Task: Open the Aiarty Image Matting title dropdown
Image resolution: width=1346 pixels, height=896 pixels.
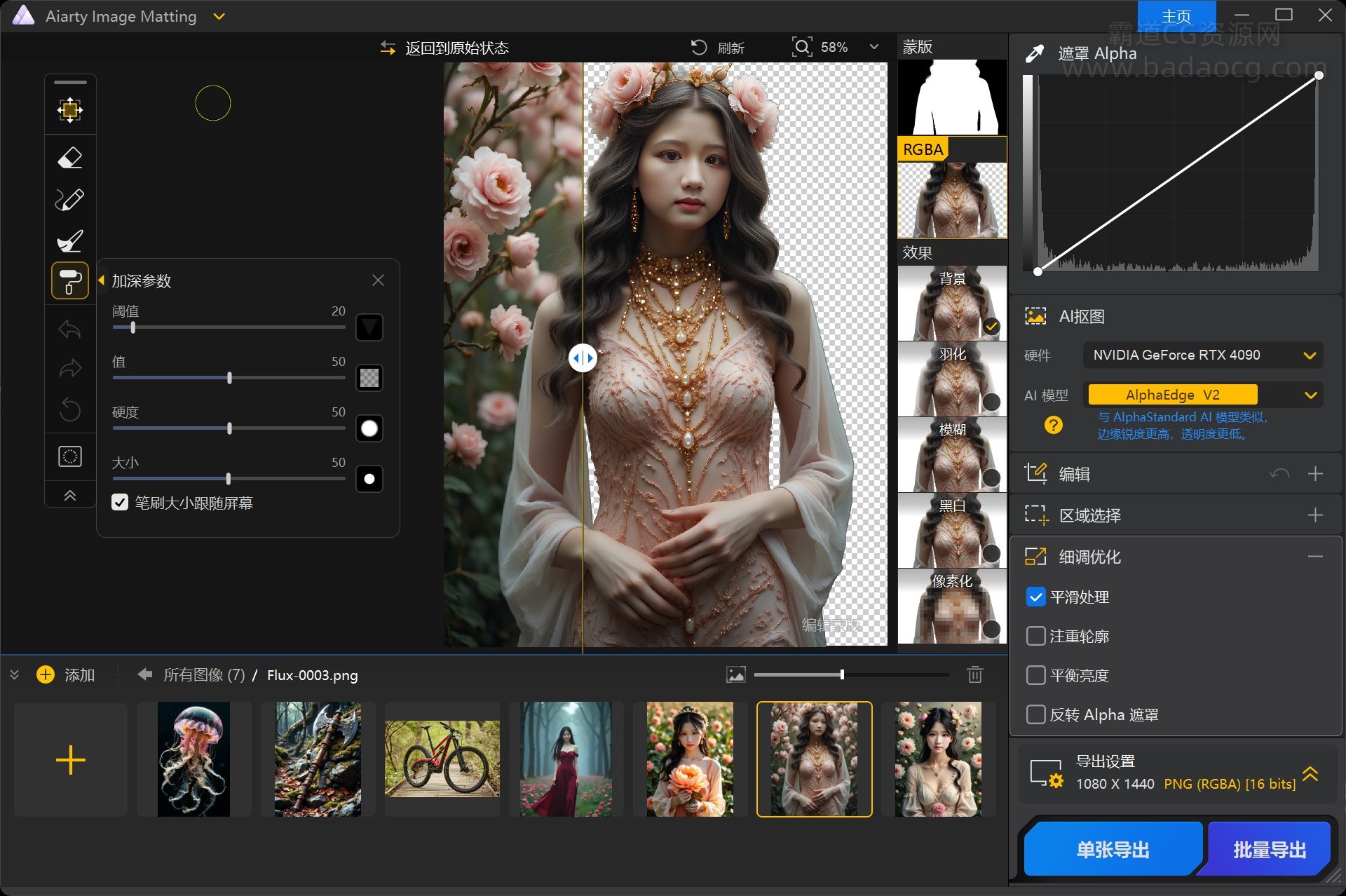Action: tap(219, 16)
